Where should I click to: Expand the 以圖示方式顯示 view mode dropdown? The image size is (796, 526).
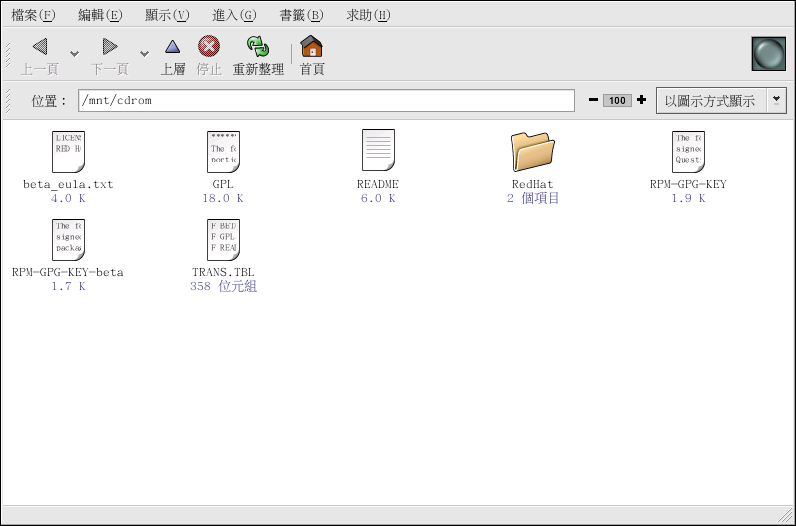coord(776,100)
